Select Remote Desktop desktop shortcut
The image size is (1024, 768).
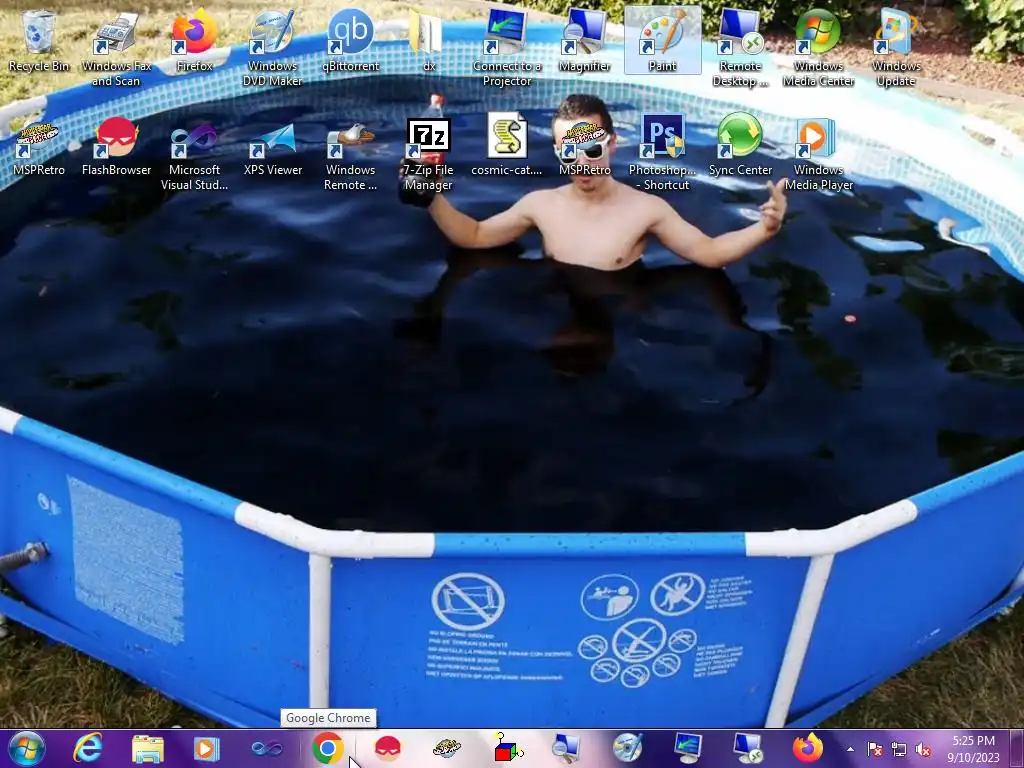tap(740, 48)
